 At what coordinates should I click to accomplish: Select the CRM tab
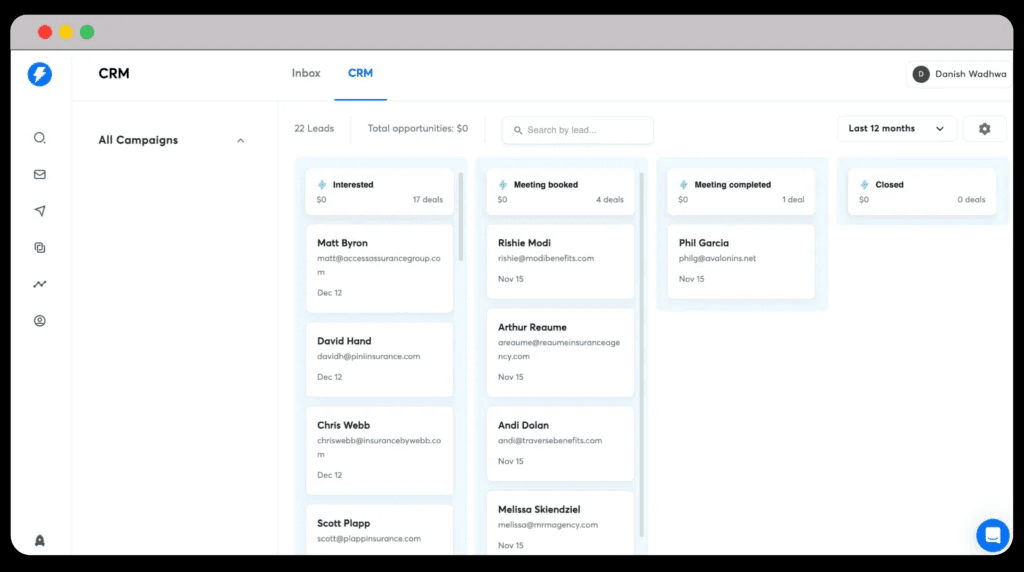[x=360, y=73]
